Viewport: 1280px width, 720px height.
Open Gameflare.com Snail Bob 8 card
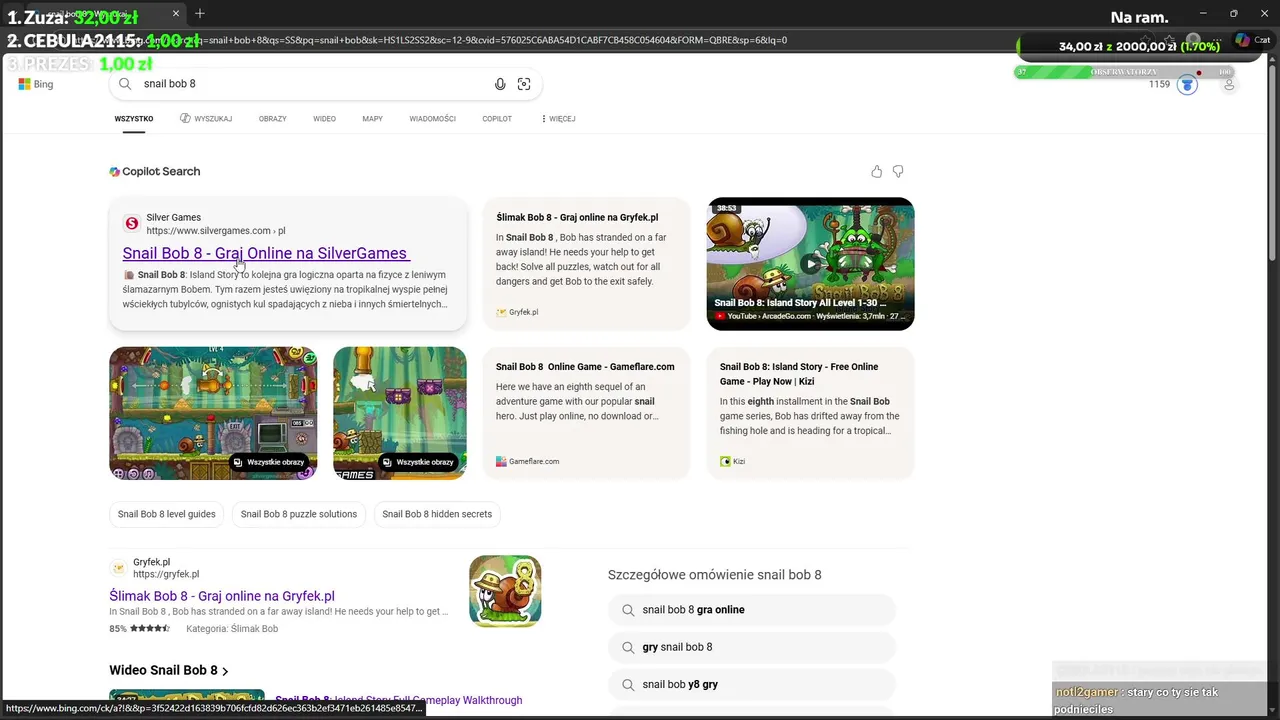point(587,413)
